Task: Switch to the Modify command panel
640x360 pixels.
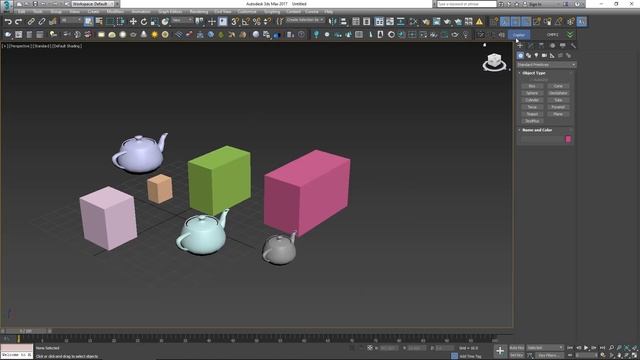Action: [x=531, y=46]
